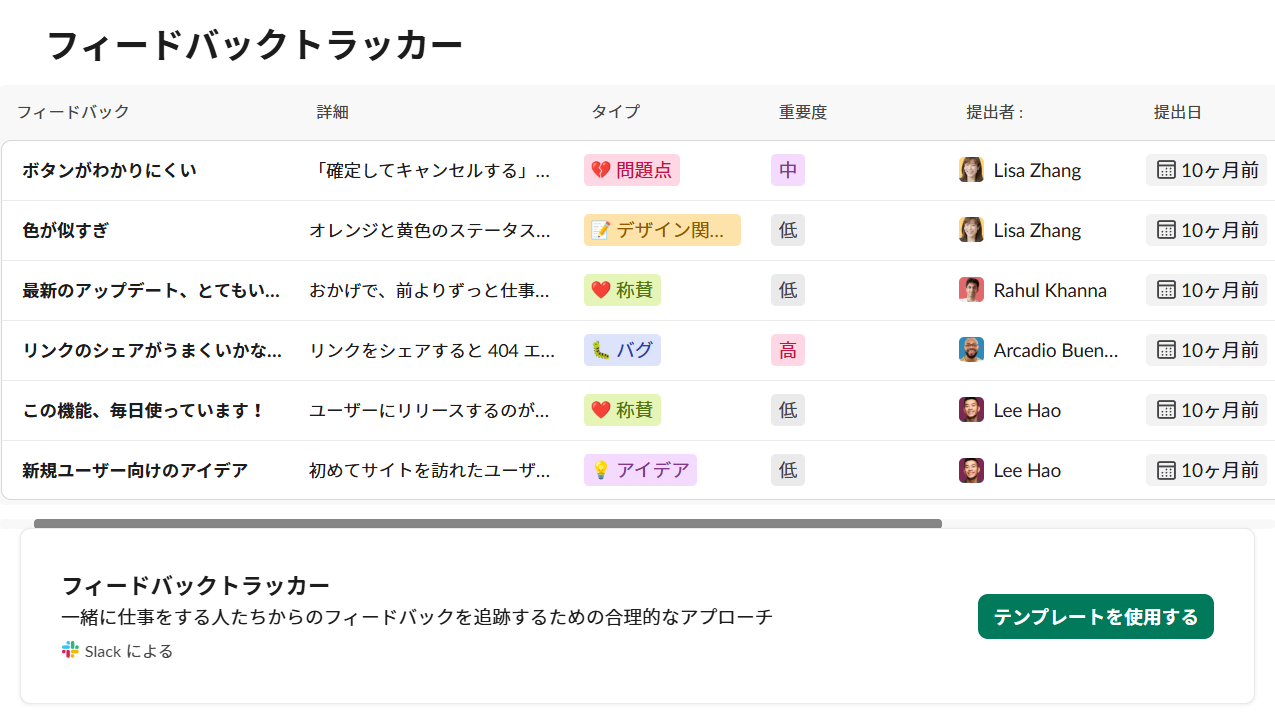The image size is (1275, 716).
Task: Click heart emoji in この機能 row tag
Action: (601, 410)
